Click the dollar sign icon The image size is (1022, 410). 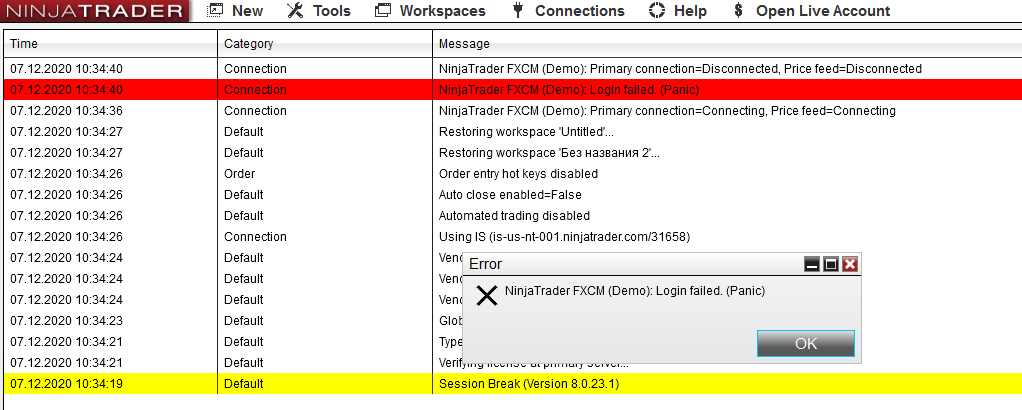tap(738, 11)
